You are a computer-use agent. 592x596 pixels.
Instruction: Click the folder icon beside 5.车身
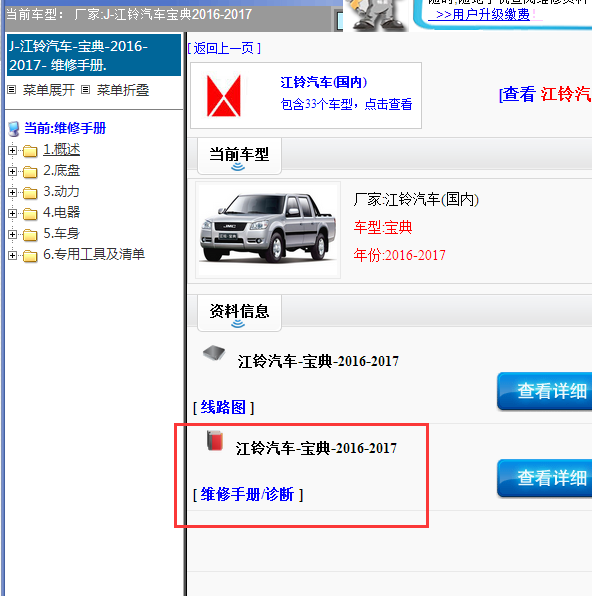[x=30, y=235]
